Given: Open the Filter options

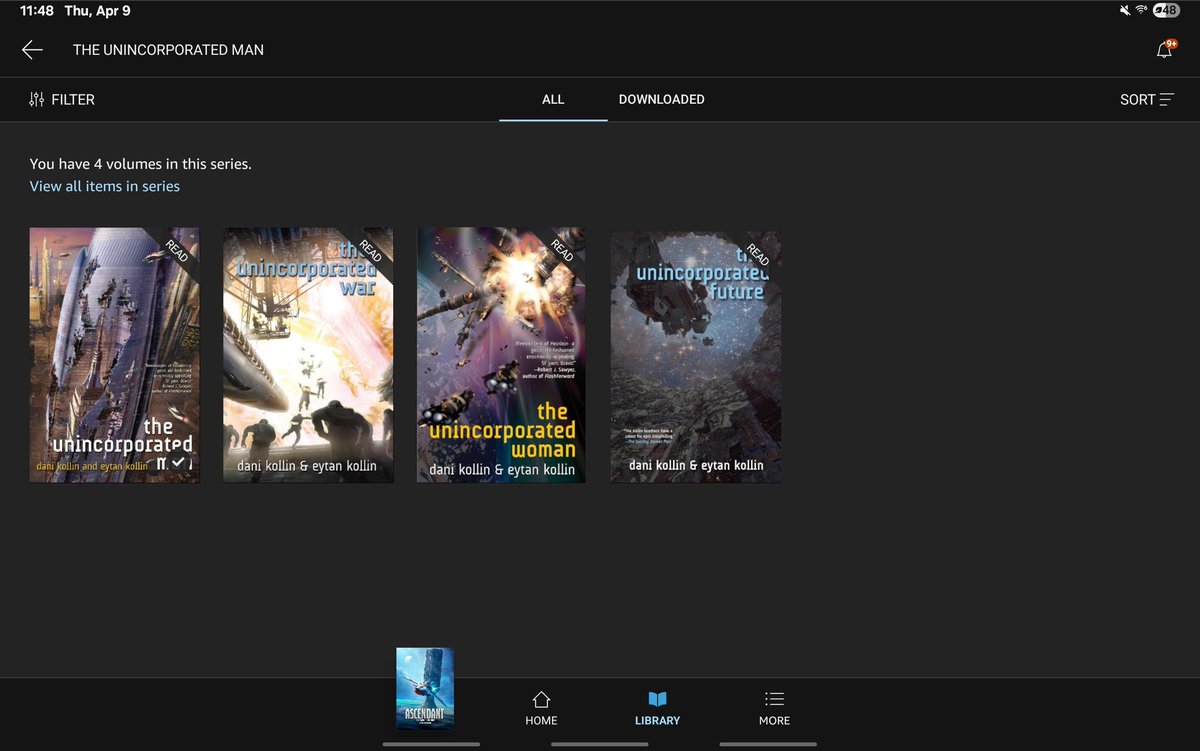Looking at the screenshot, I should pyautogui.click(x=62, y=100).
